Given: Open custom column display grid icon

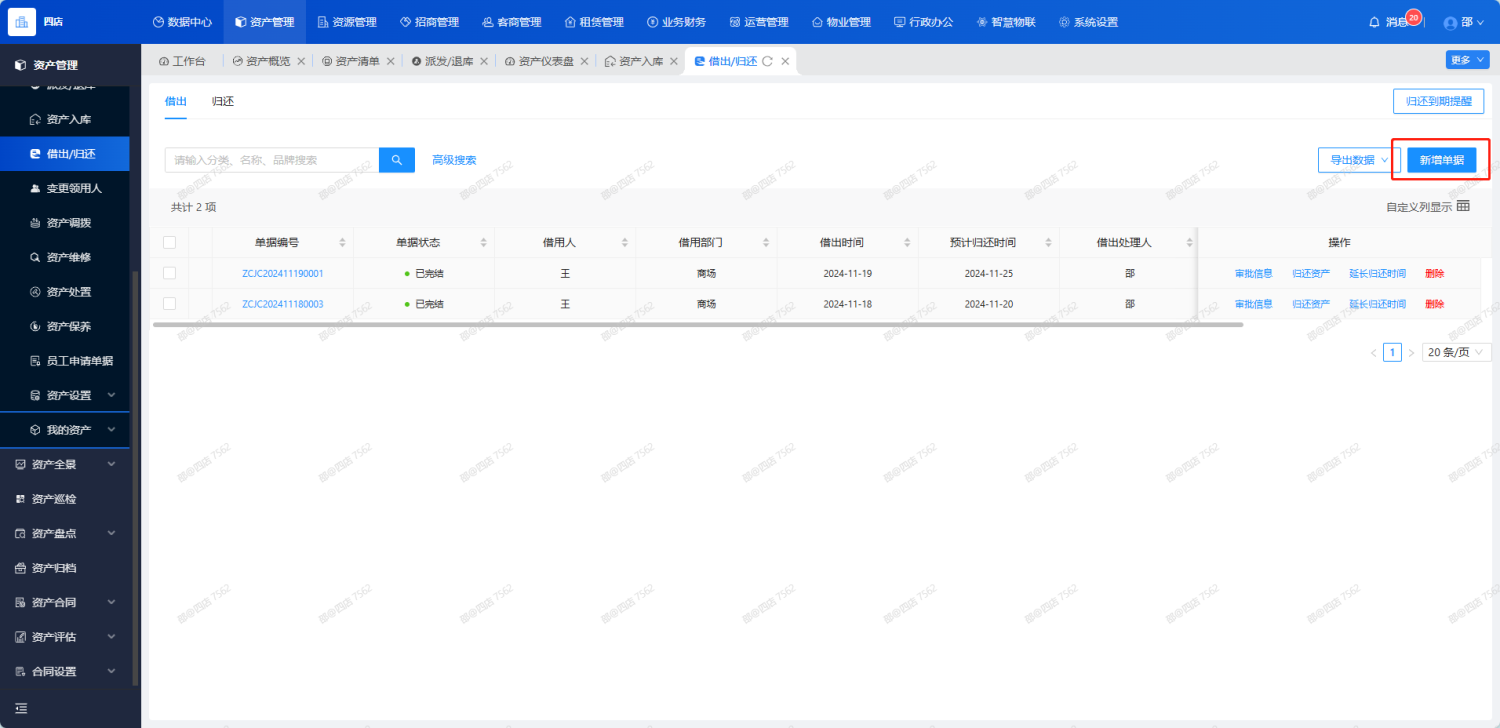Looking at the screenshot, I should click(1463, 207).
